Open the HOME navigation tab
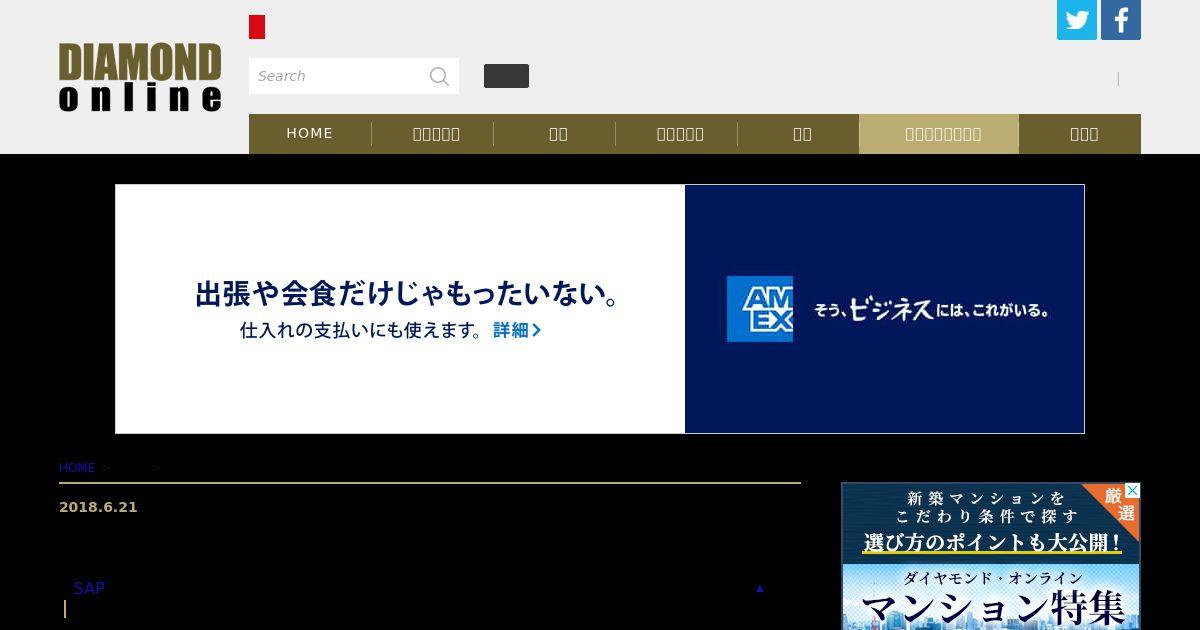This screenshot has height=630, width=1200. 310,133
